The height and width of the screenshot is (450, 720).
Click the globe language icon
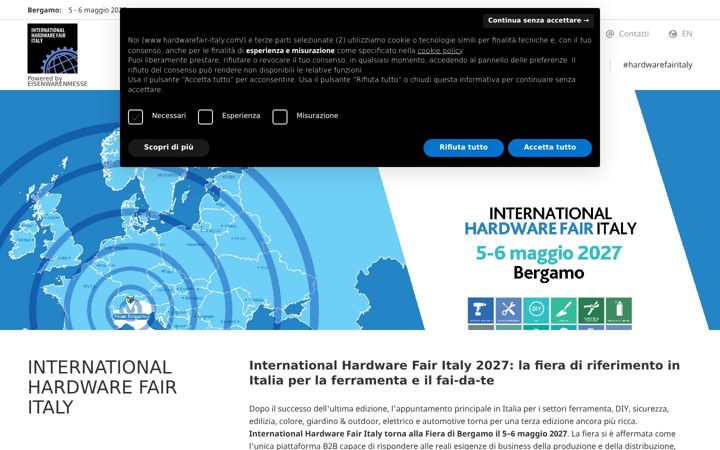click(673, 34)
